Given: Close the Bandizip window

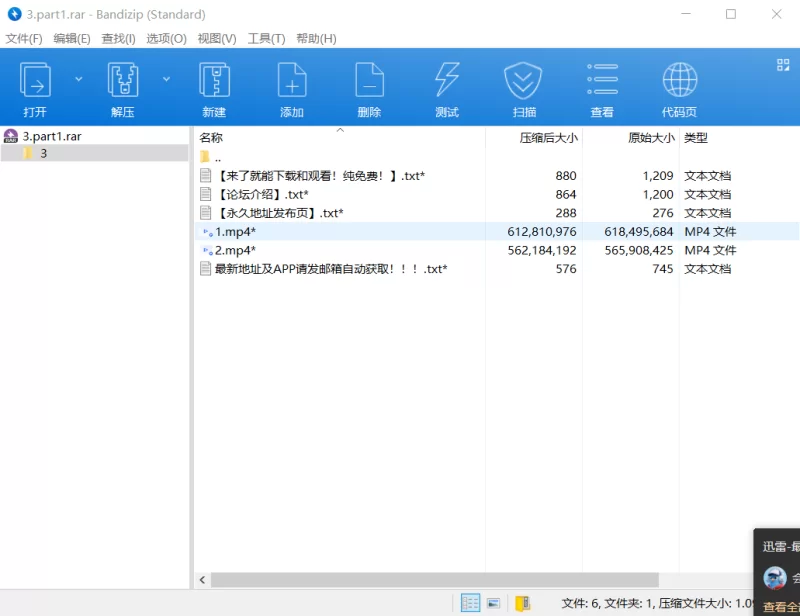Looking at the screenshot, I should pyautogui.click(x=777, y=14).
